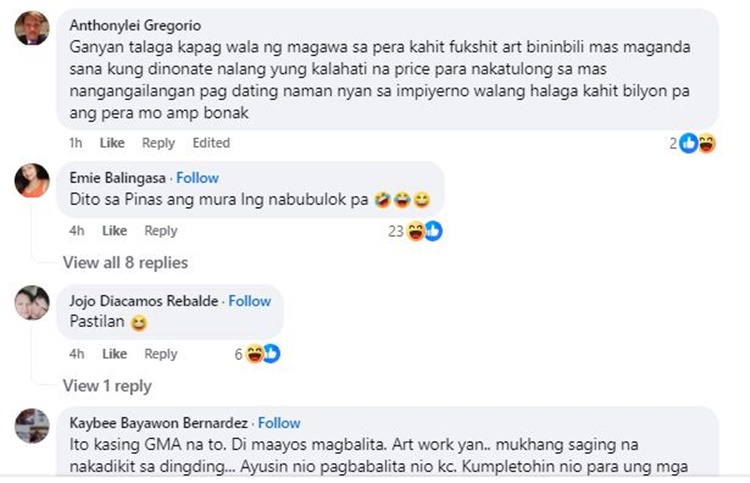Open Kaybee Bayawon Bernardez's name link
This screenshot has width=750, height=483.
click(x=159, y=423)
